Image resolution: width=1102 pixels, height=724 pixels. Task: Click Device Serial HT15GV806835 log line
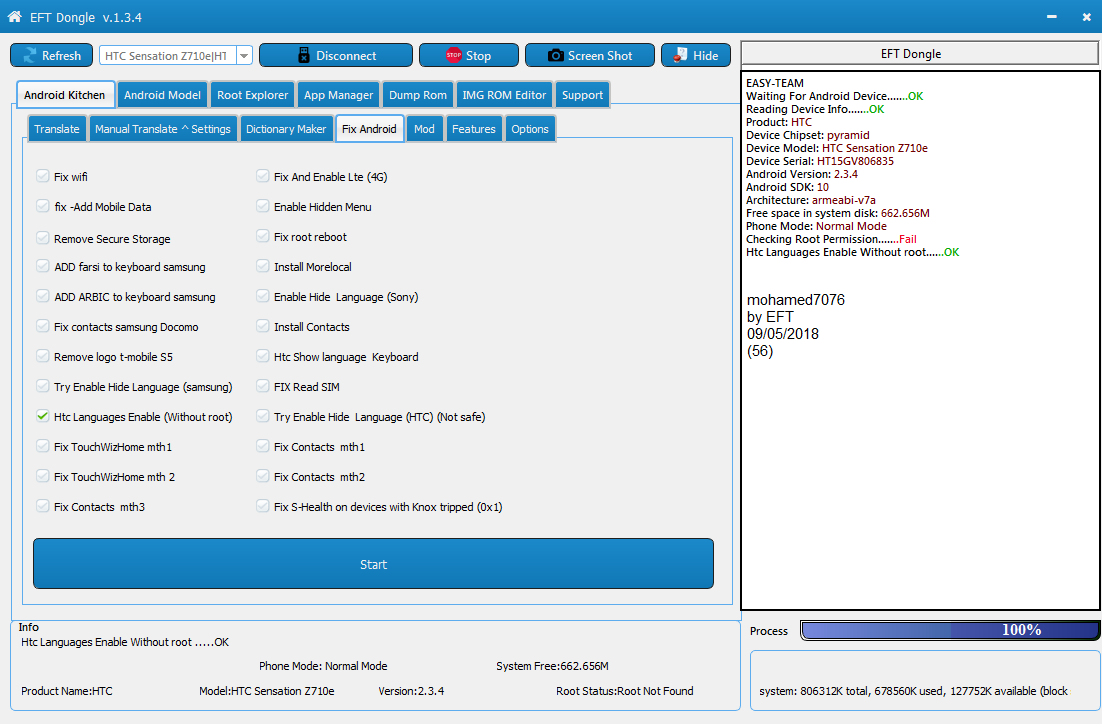819,161
